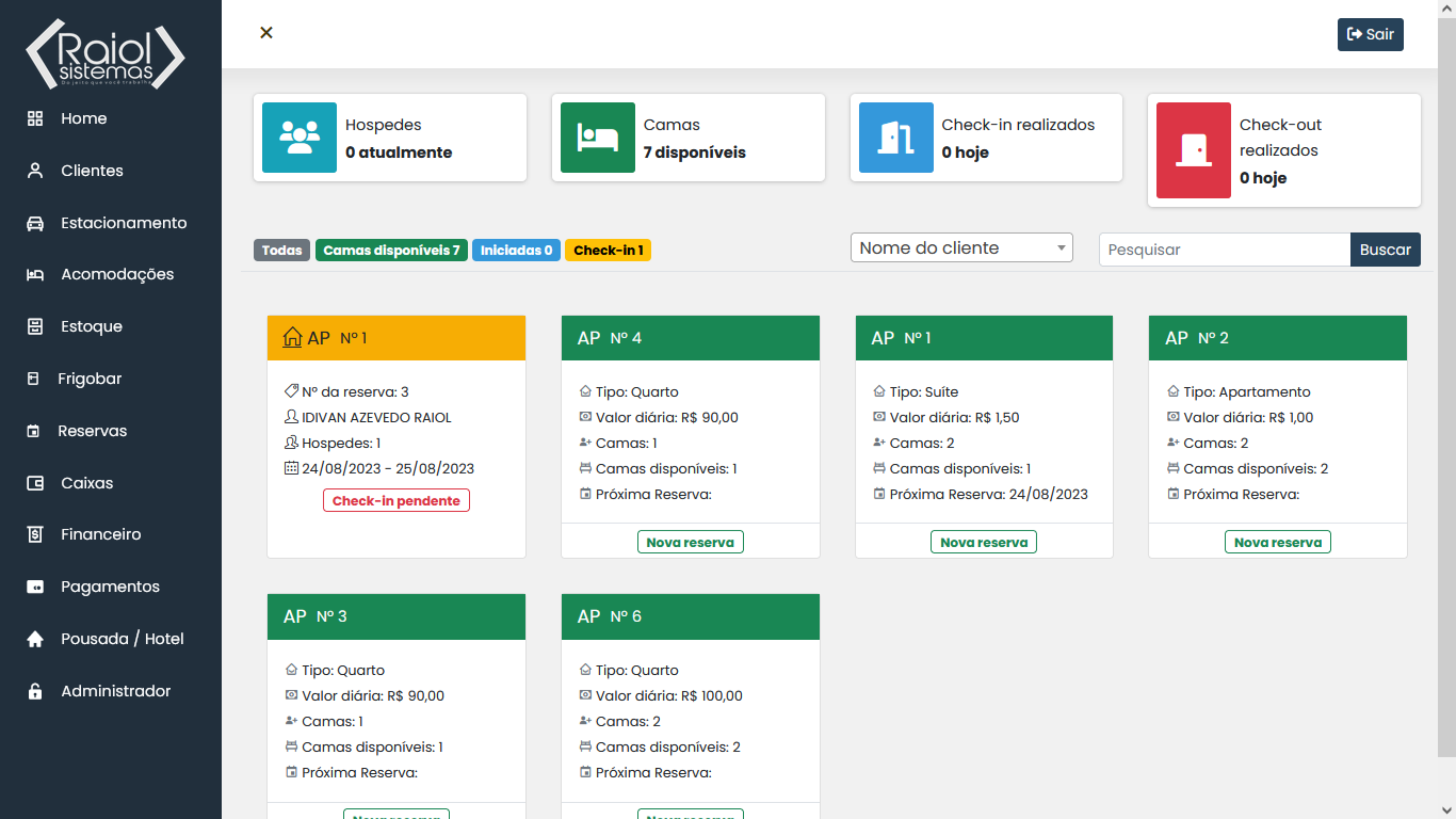Click Check-in pendente on AP Nº 1
This screenshot has height=819, width=1456.
(396, 501)
